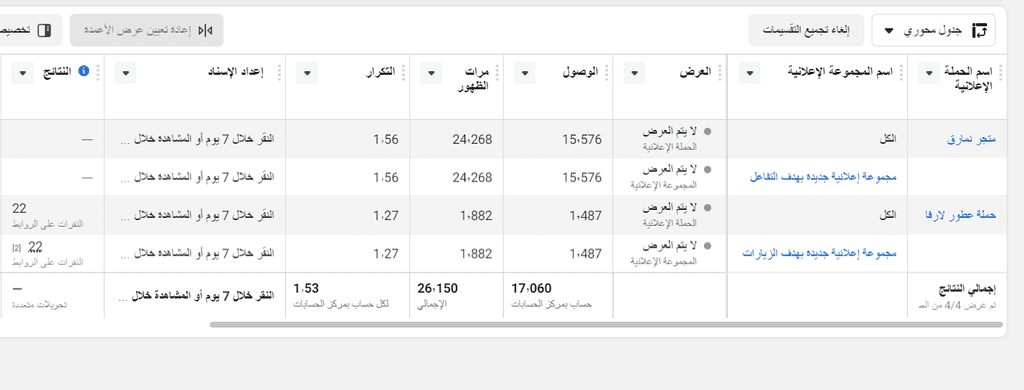Click the drag handle dots beside العرض column
This screenshot has width=1024, height=390.
[719, 72]
